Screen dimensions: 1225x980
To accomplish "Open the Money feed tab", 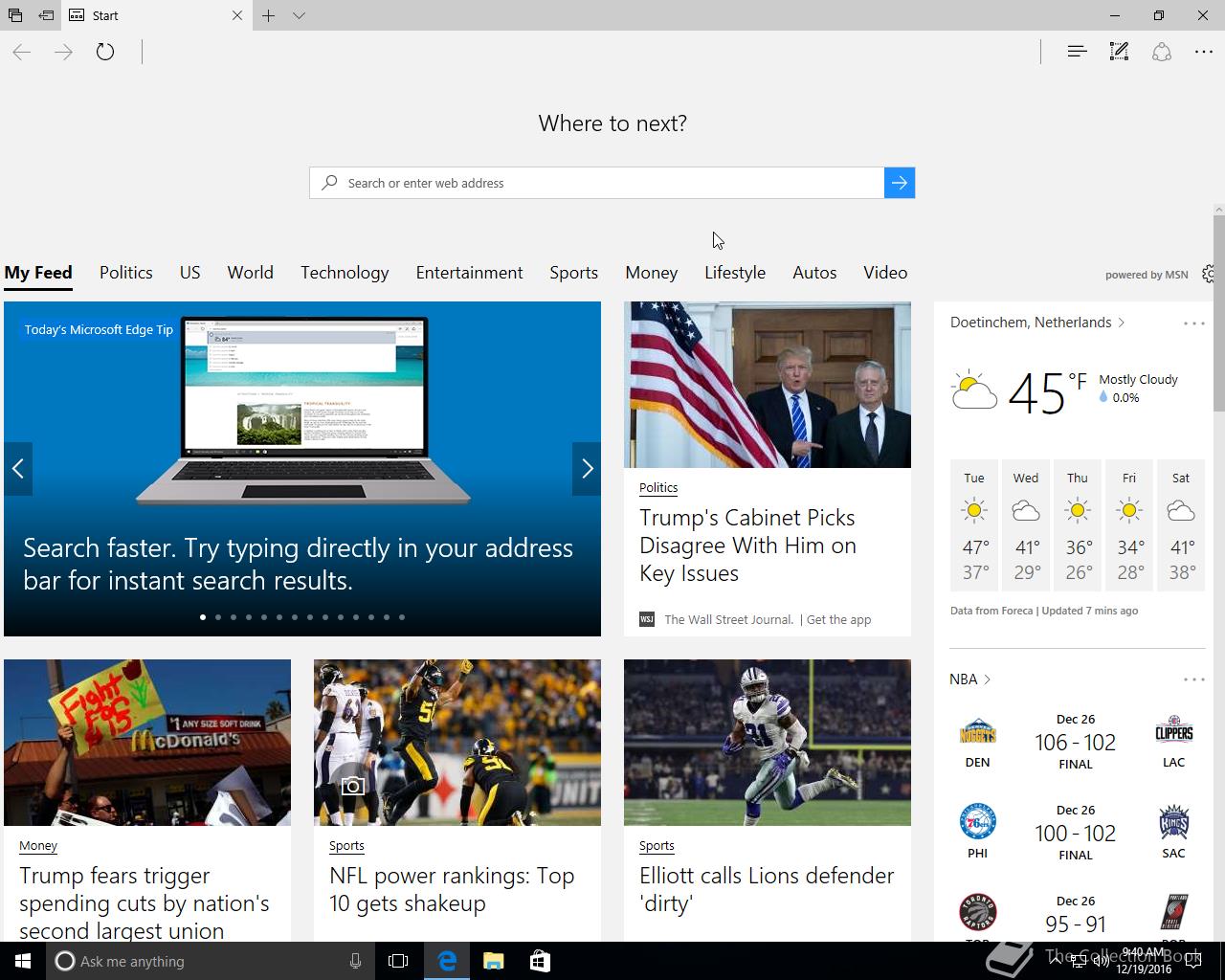I will [652, 273].
